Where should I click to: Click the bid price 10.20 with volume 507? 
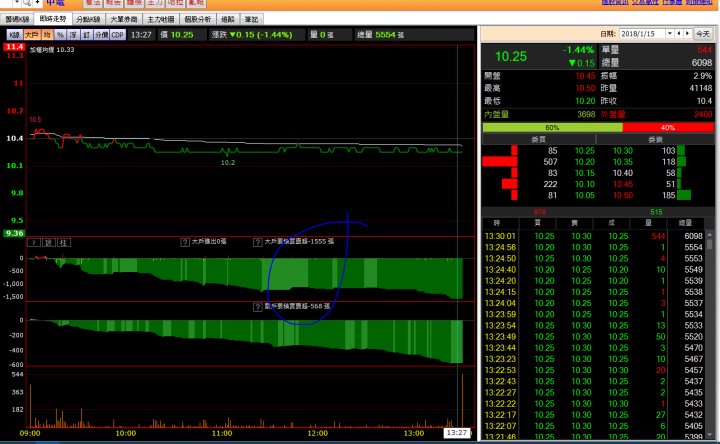585,162
